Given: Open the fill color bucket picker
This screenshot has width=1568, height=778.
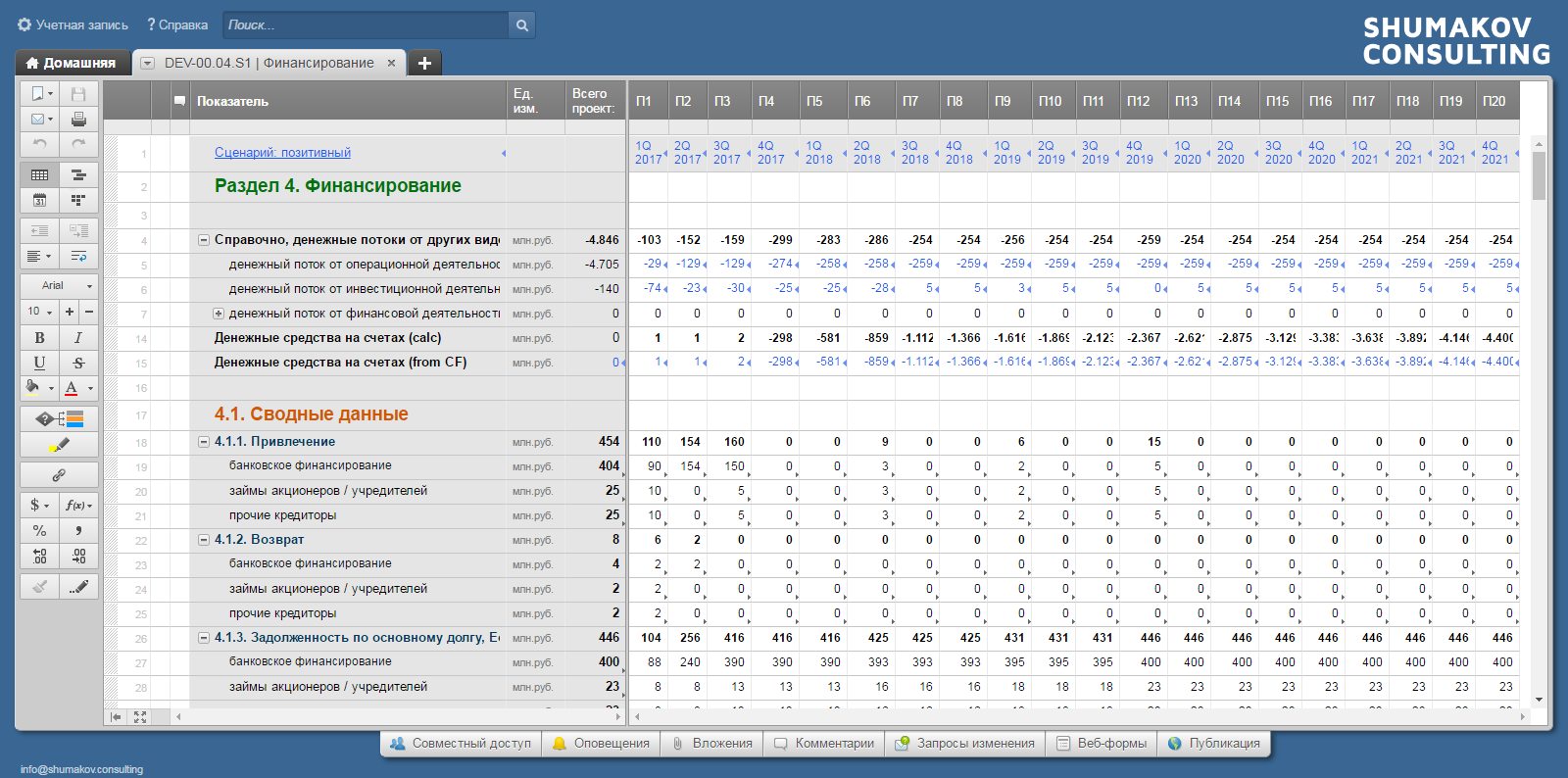Looking at the screenshot, I should point(34,388).
